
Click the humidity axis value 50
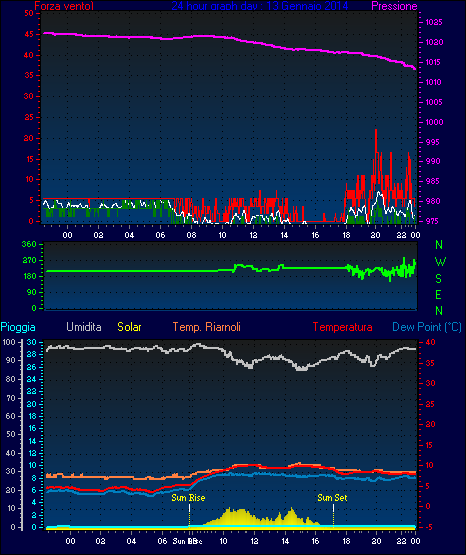click(x=11, y=434)
